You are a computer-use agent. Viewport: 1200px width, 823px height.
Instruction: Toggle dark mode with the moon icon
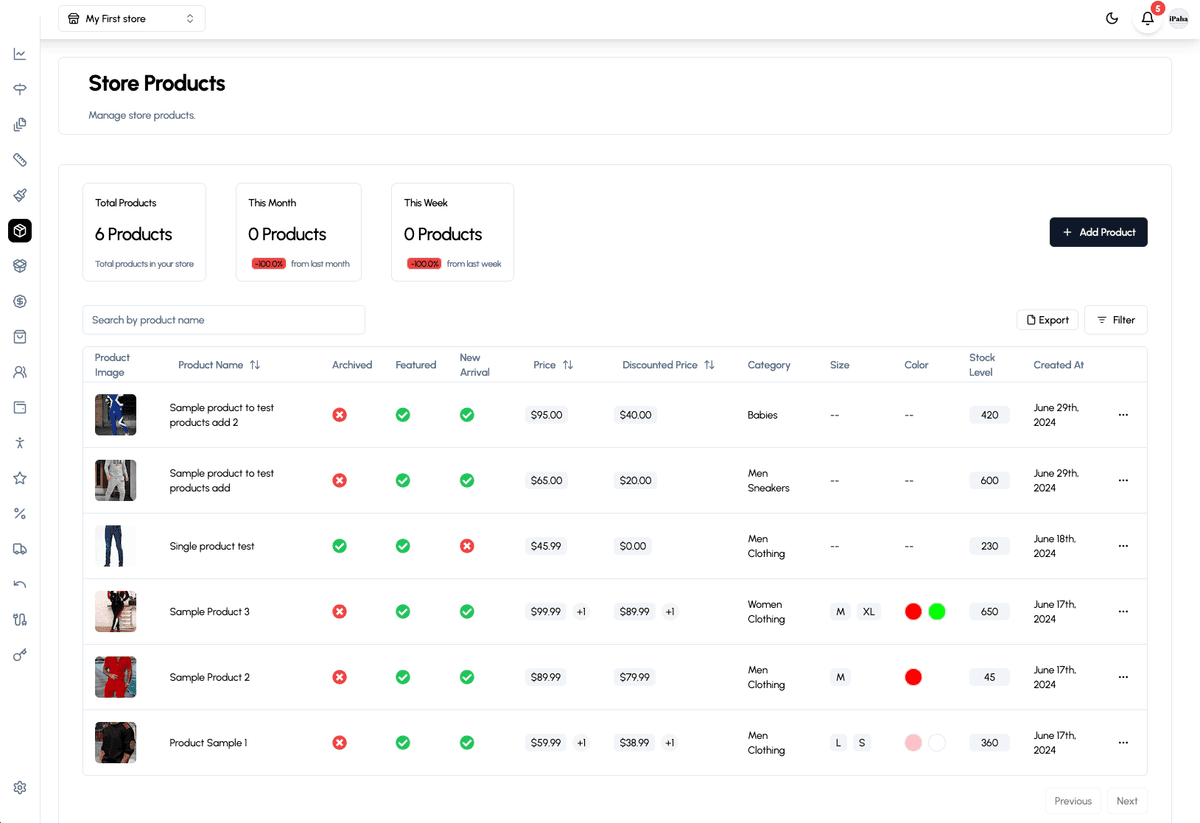point(1112,19)
